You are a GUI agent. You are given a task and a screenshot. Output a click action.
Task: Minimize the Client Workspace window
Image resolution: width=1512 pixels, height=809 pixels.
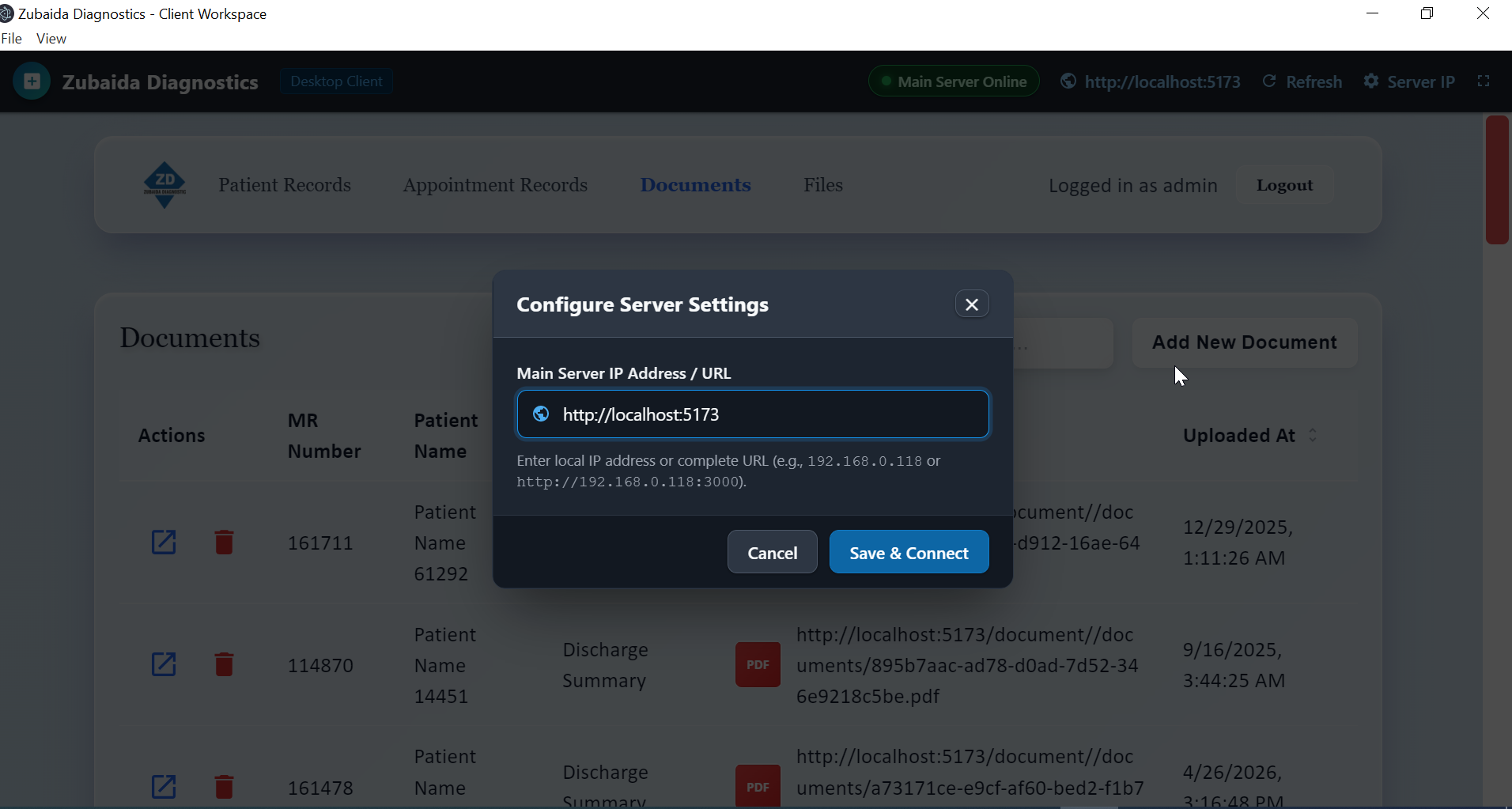(1373, 13)
